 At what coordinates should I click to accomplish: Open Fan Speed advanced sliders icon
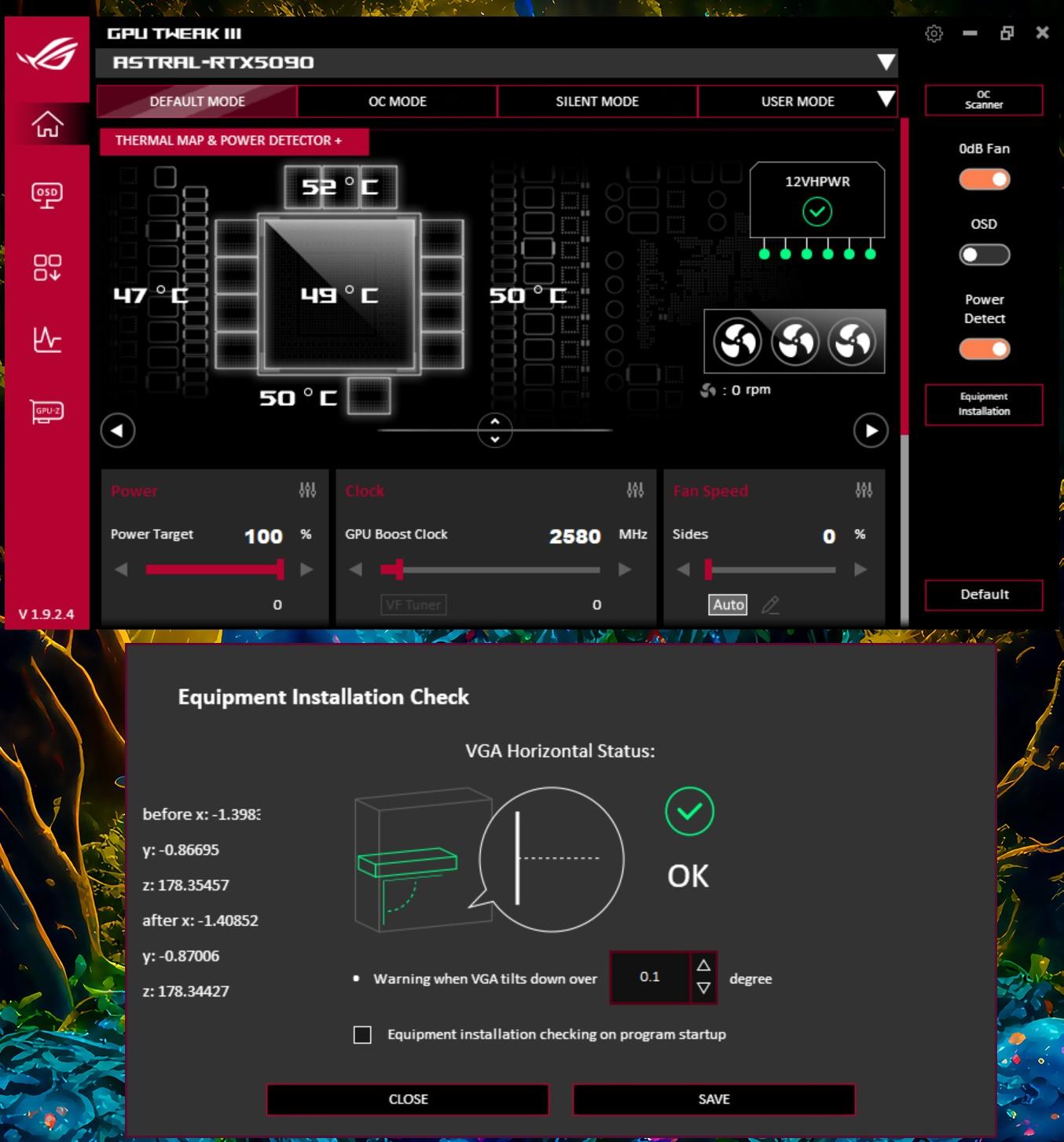[x=864, y=490]
